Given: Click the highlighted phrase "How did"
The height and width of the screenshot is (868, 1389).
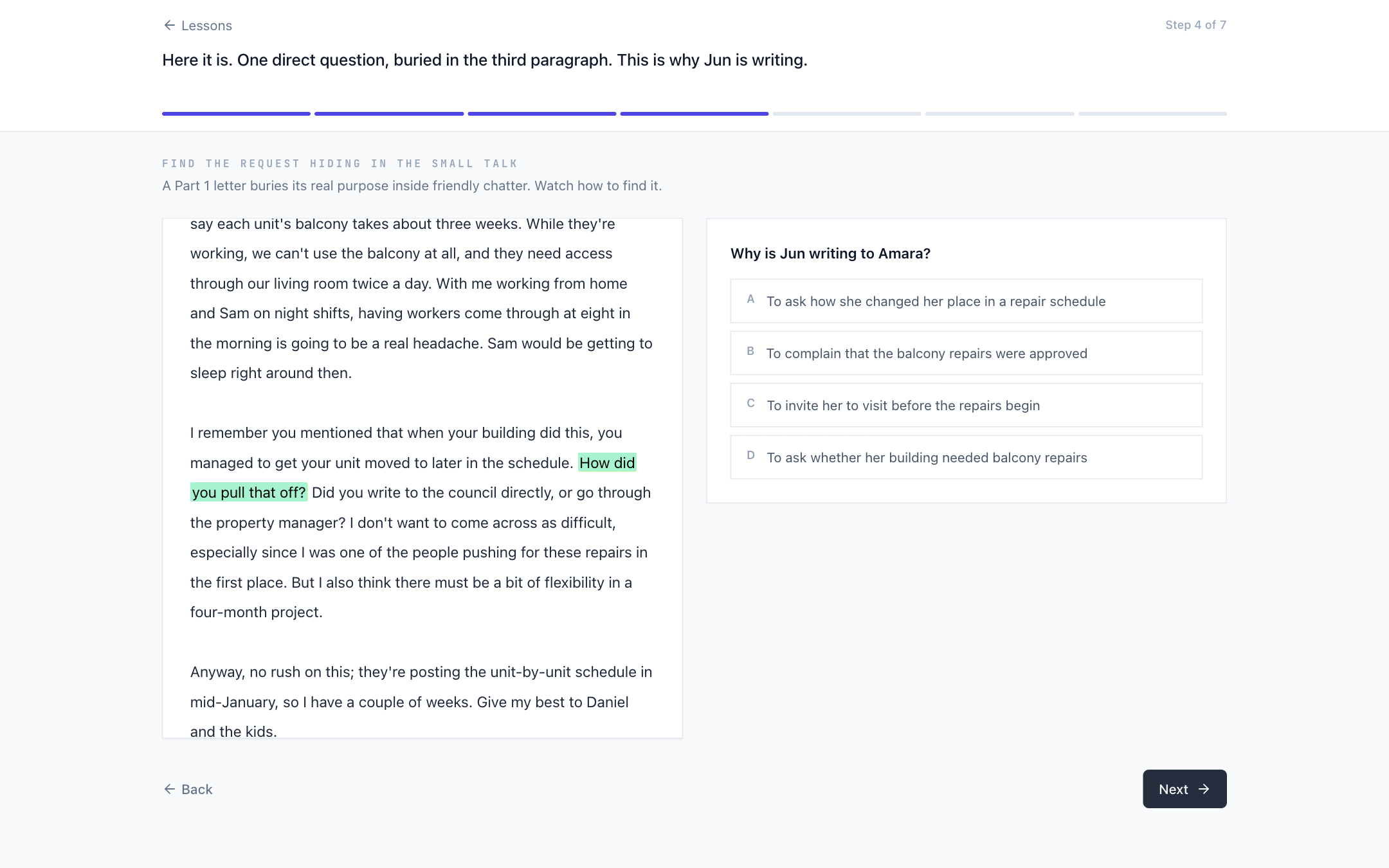Looking at the screenshot, I should pos(607,462).
